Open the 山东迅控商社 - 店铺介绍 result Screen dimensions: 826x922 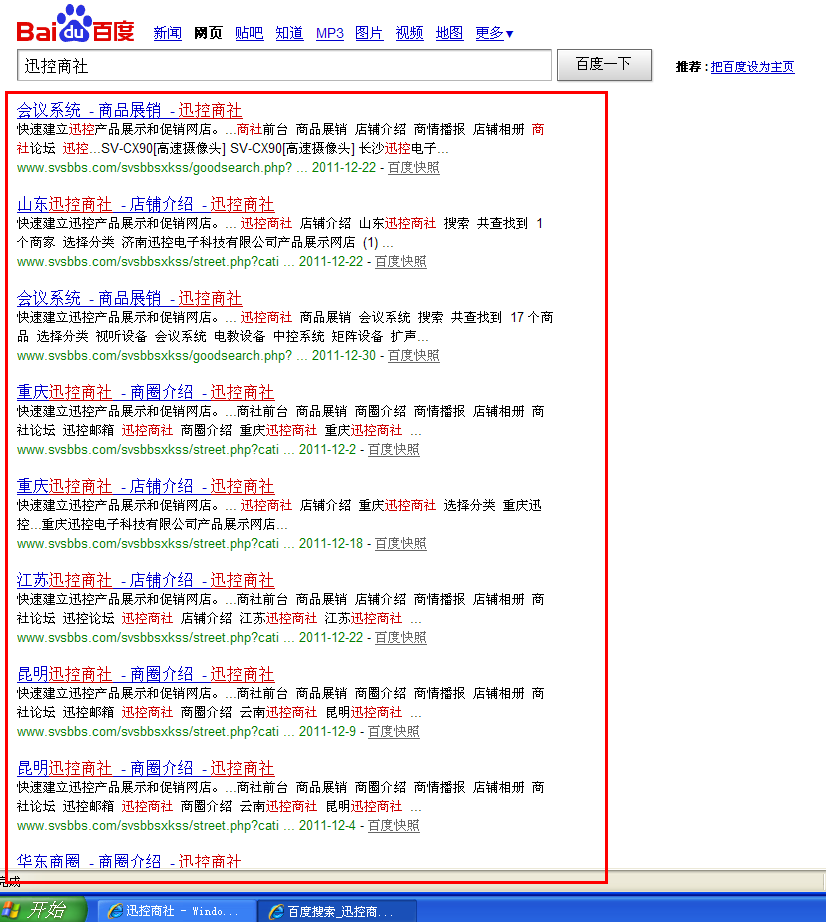pos(145,204)
